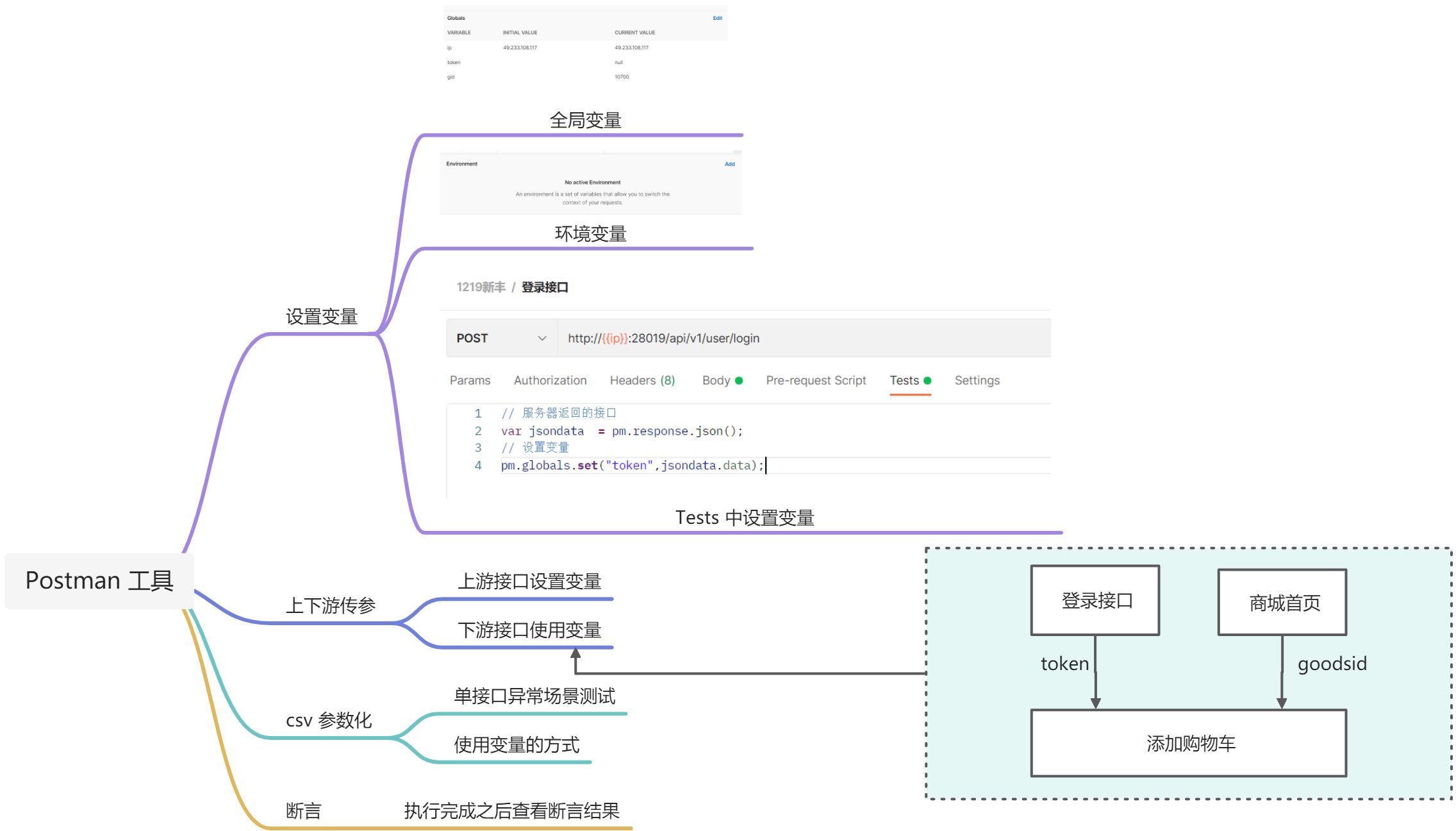Open the POST method dropdown chevron
Screen dimensions: 1456x831
click(x=542, y=339)
